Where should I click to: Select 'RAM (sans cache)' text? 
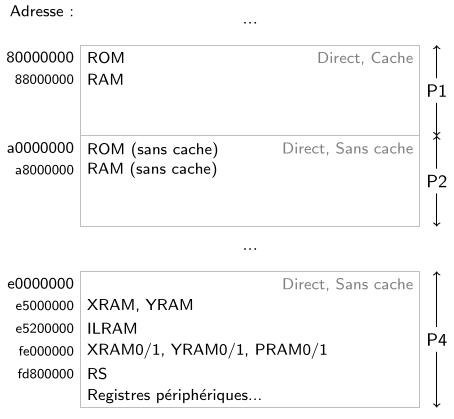click(x=152, y=169)
